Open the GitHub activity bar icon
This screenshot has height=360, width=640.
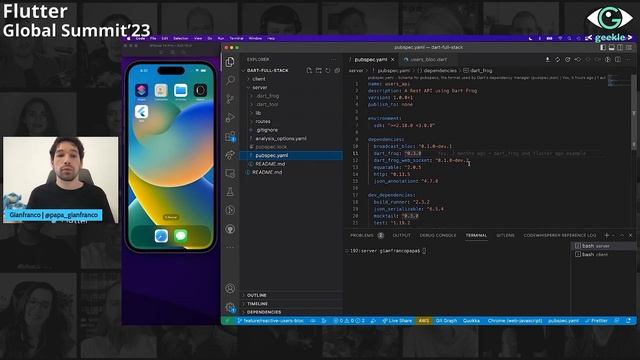[x=230, y=229]
